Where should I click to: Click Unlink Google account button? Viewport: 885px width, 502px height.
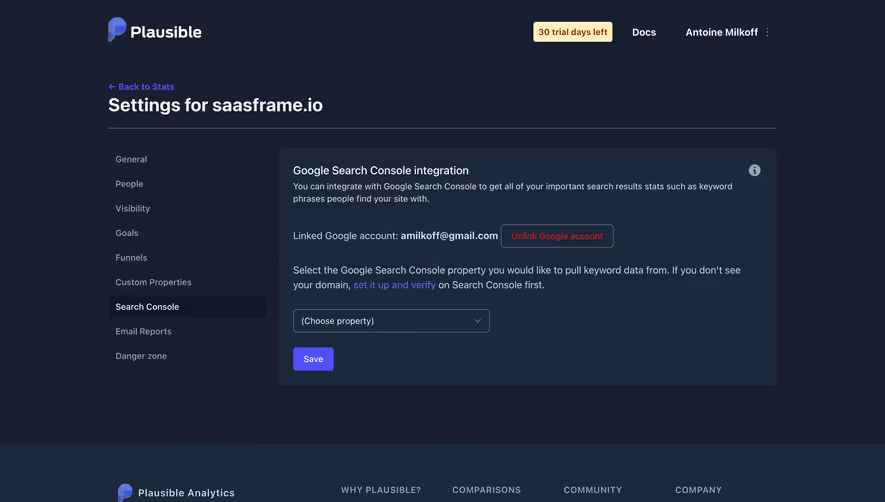click(x=557, y=236)
